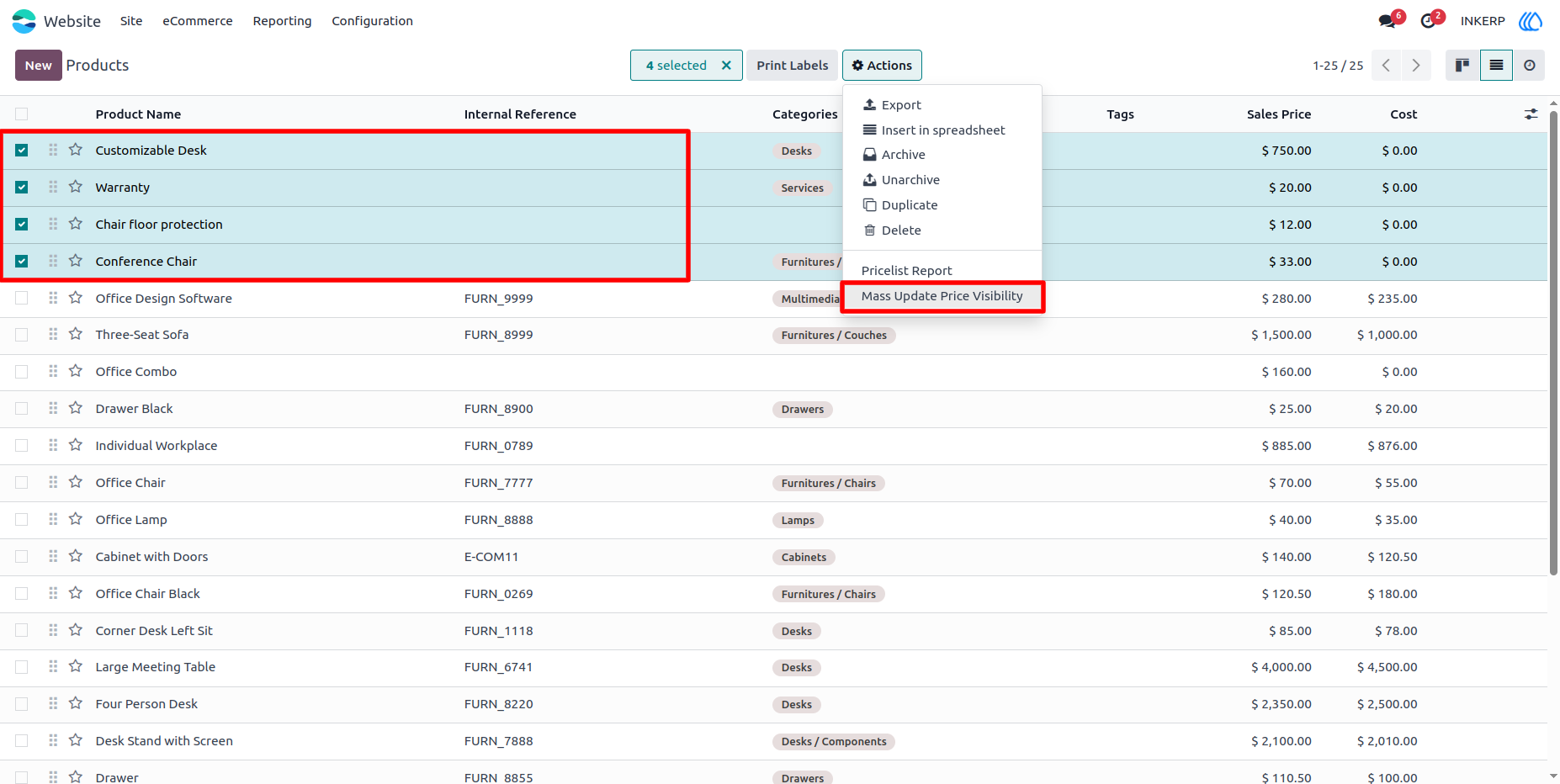Star the Customizable Desk product
1560x784 pixels.
[x=76, y=150]
